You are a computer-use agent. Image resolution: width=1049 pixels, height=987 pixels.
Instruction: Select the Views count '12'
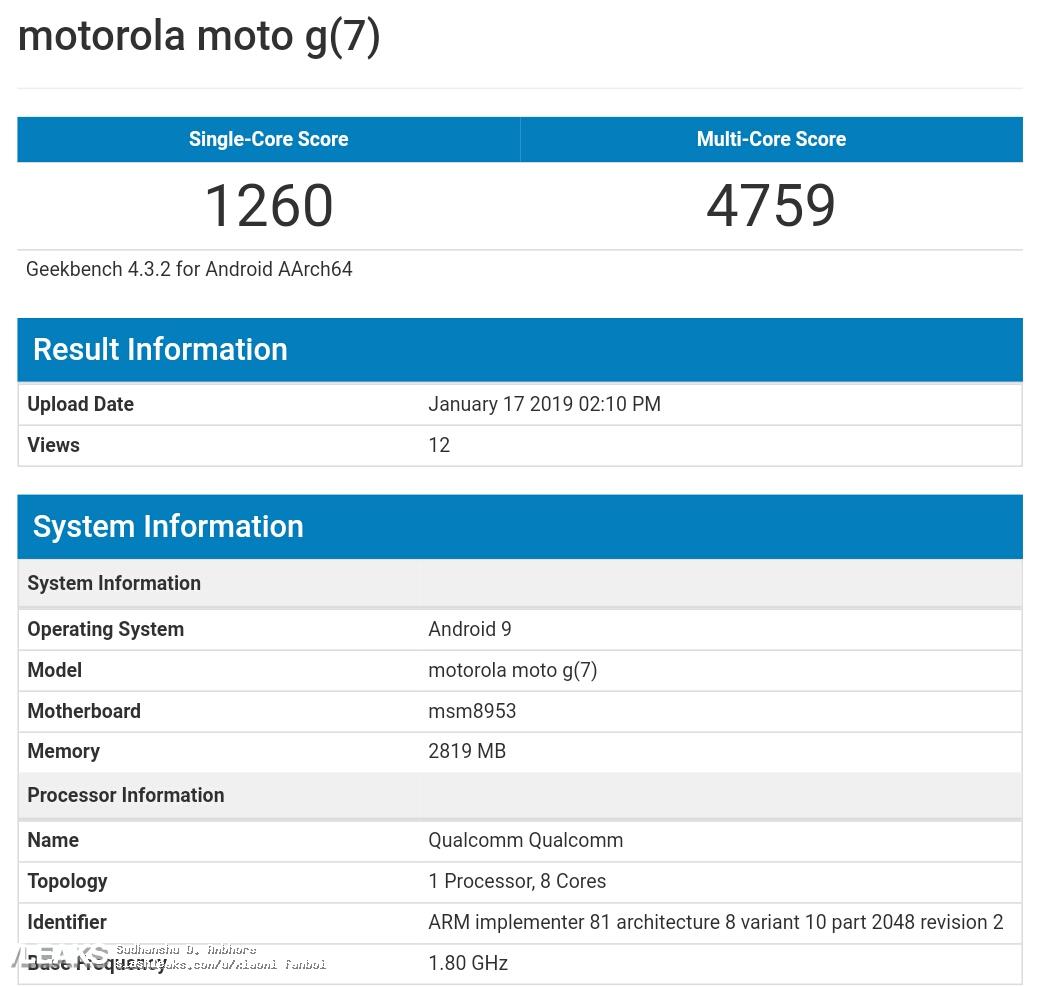click(439, 445)
